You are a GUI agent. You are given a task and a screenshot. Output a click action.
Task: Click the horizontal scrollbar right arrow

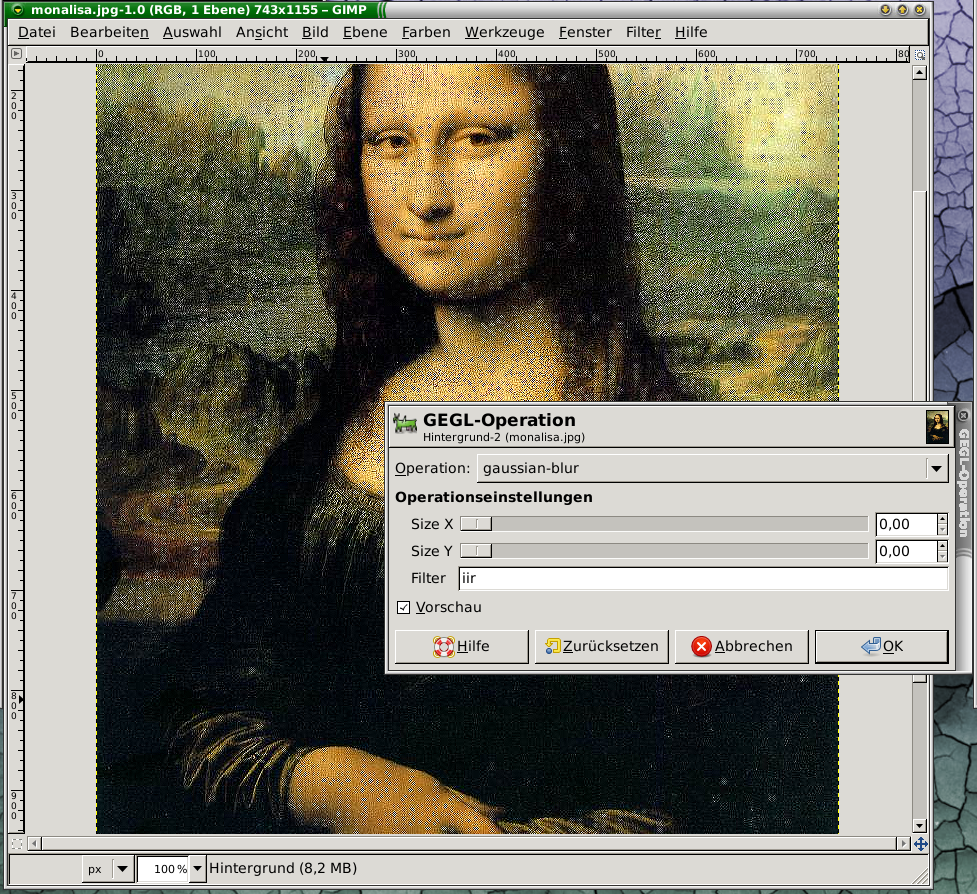click(x=903, y=844)
